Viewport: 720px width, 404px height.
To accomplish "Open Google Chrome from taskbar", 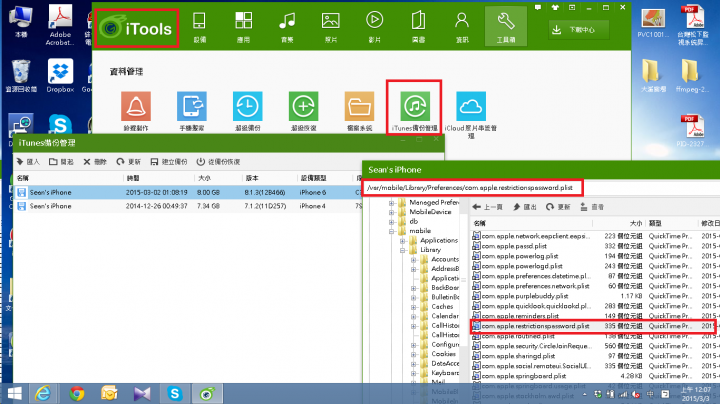I will coord(77,393).
